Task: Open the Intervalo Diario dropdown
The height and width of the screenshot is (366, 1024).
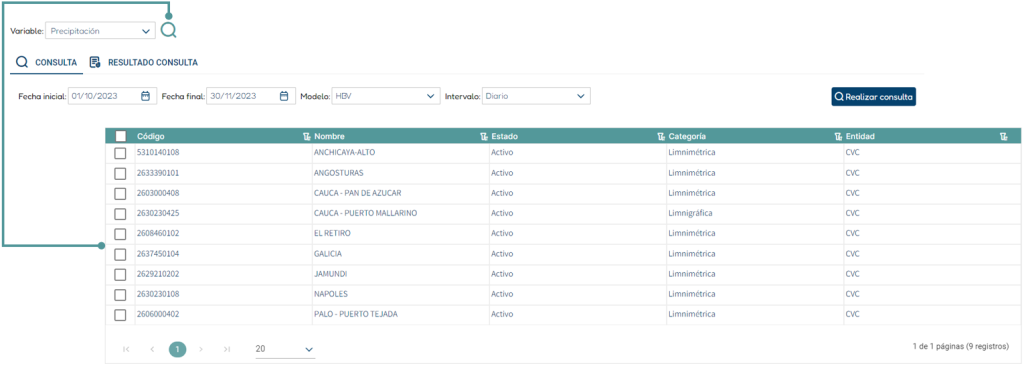Action: tap(536, 96)
